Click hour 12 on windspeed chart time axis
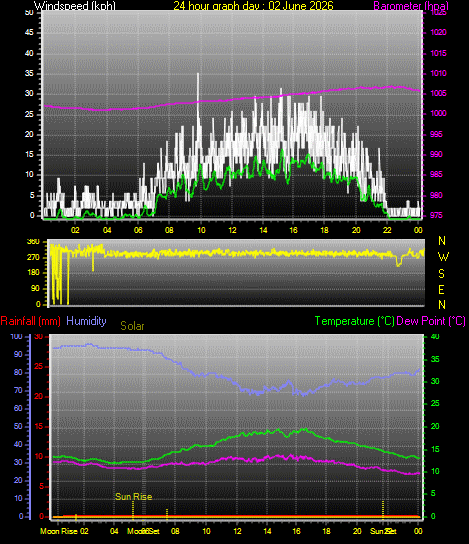 click(232, 230)
